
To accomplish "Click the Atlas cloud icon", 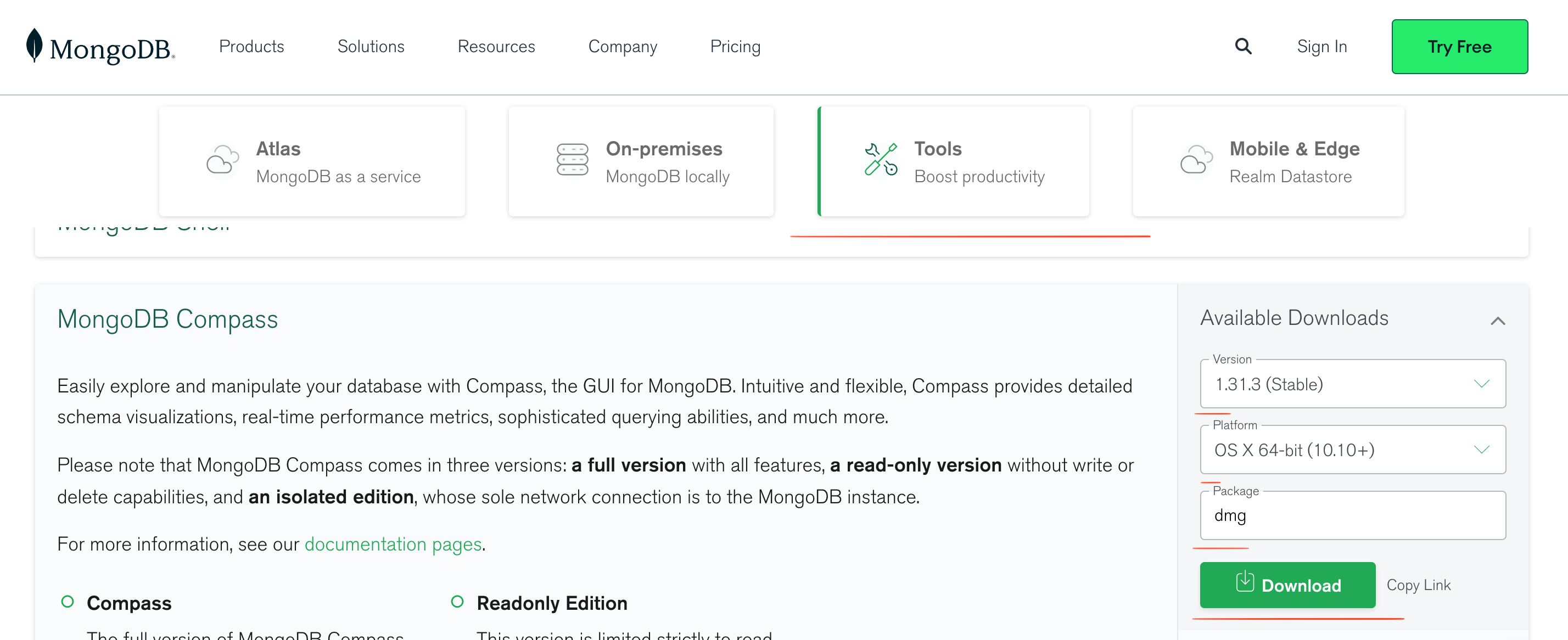I will coord(222,161).
